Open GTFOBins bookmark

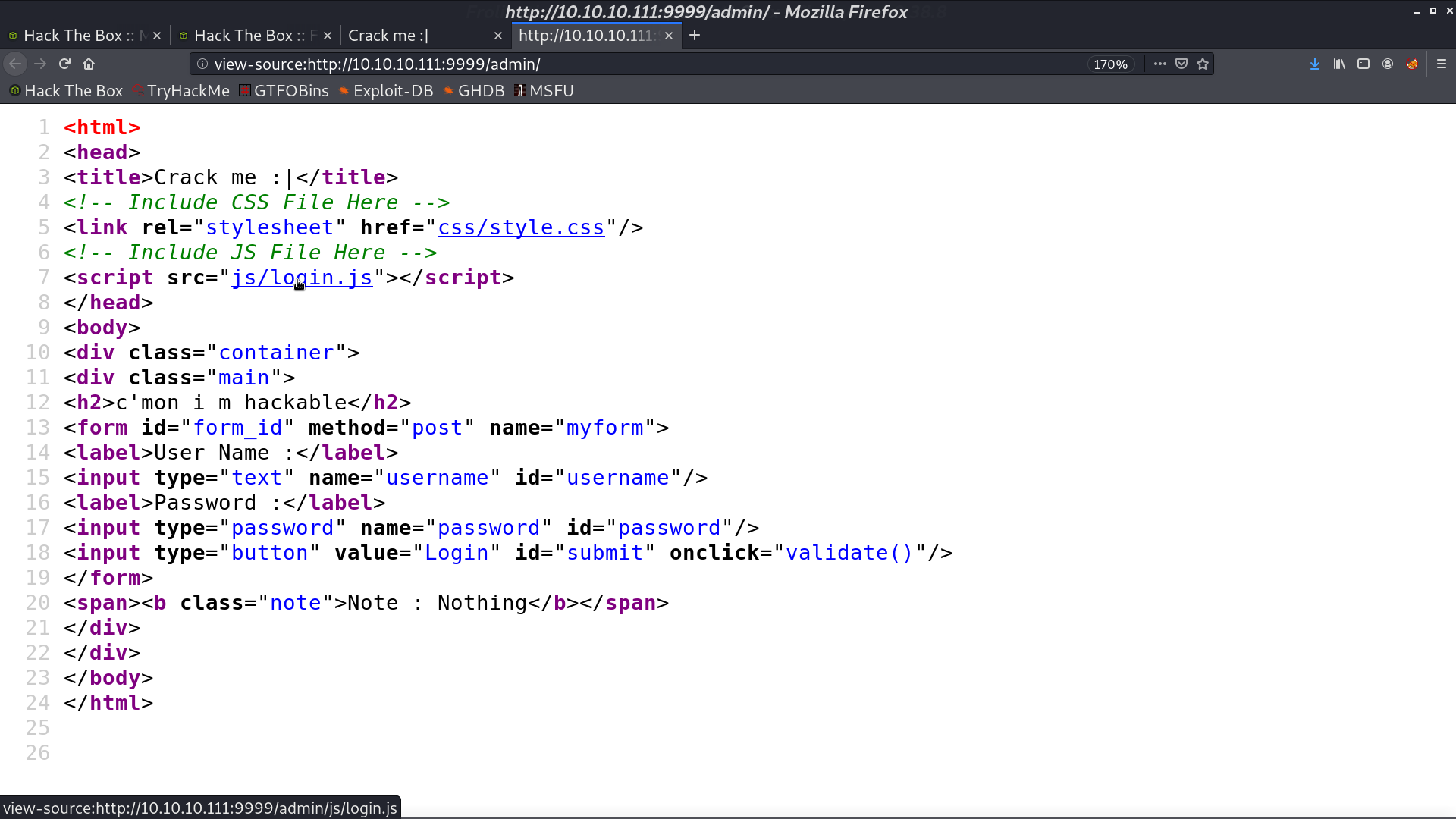pos(284,91)
